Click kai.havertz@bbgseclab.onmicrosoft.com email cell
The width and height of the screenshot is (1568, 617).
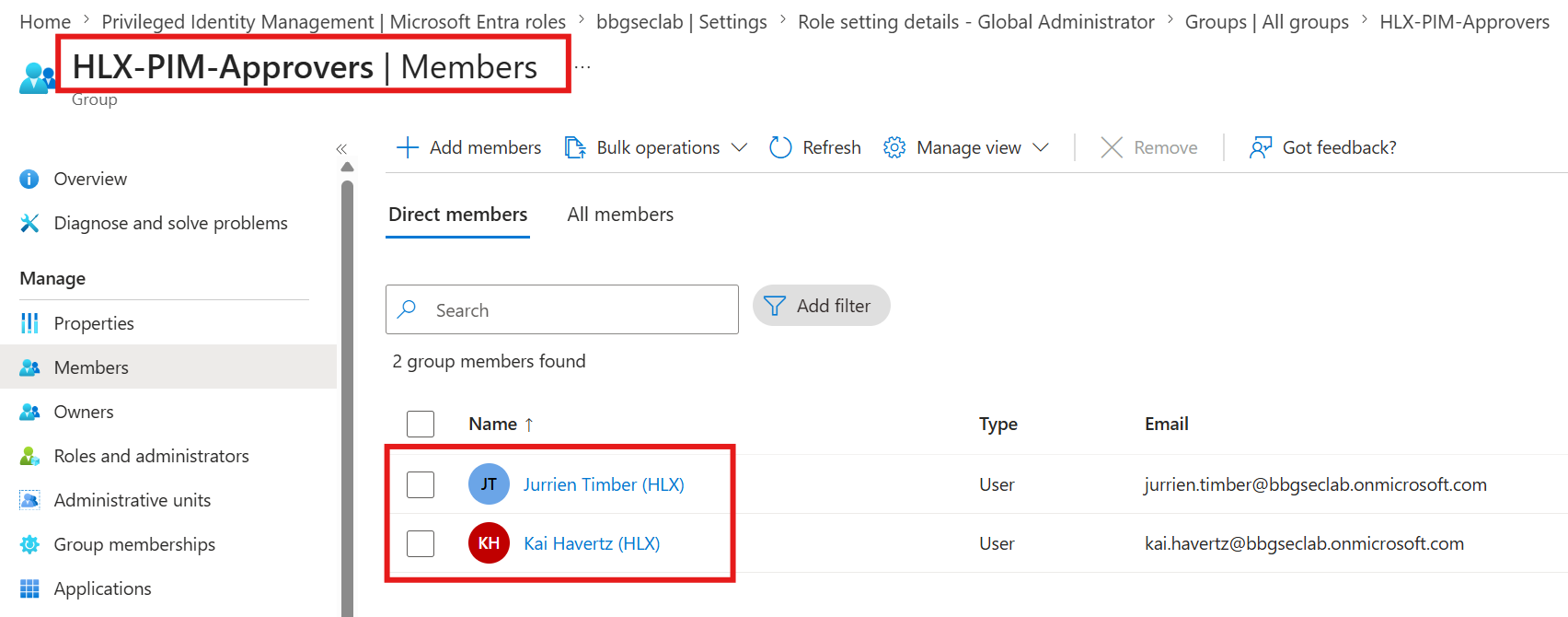coord(1304,543)
